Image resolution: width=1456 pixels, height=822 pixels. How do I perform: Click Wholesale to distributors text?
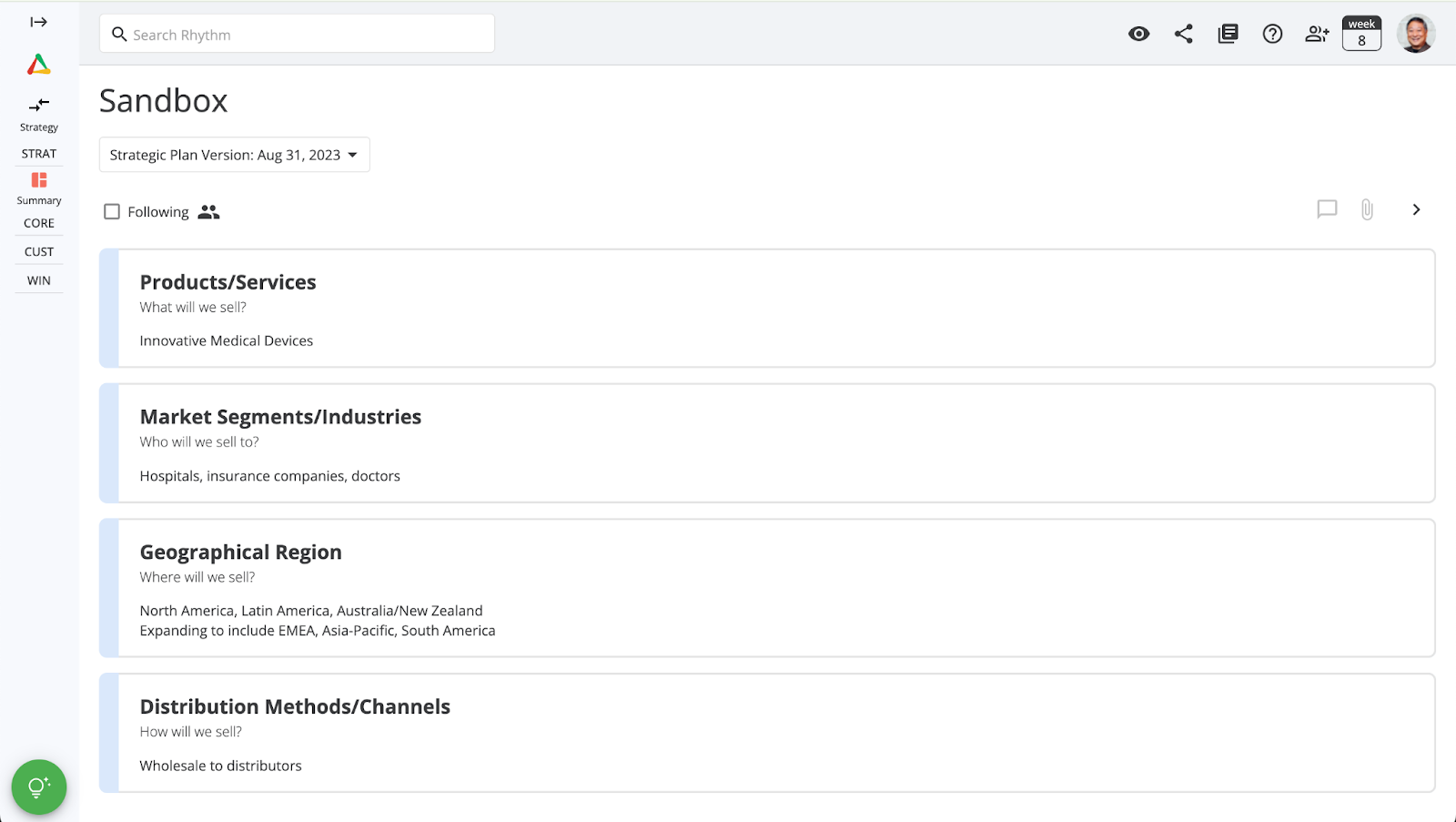(x=220, y=766)
